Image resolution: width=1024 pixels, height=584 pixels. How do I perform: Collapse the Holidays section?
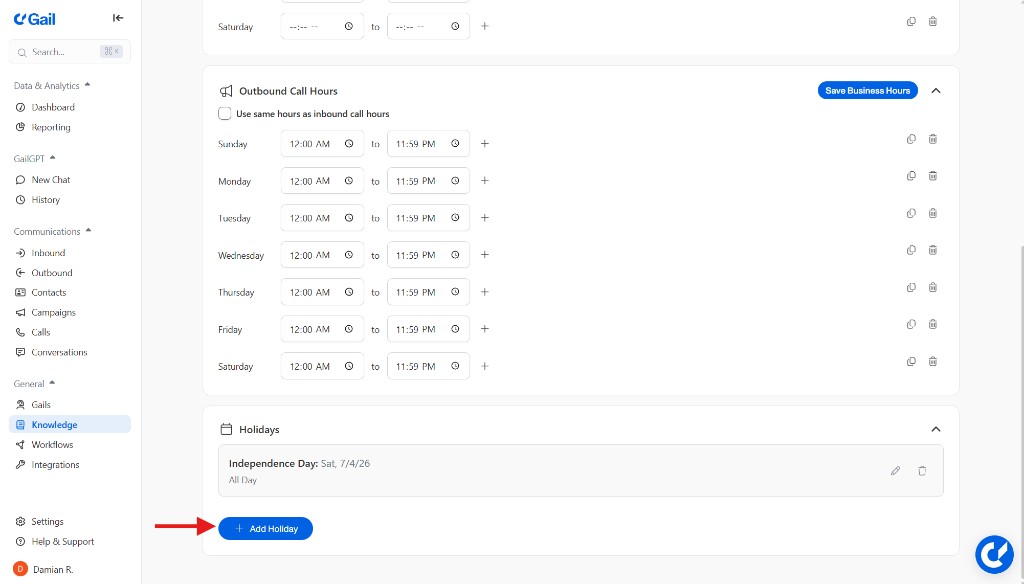coord(936,429)
